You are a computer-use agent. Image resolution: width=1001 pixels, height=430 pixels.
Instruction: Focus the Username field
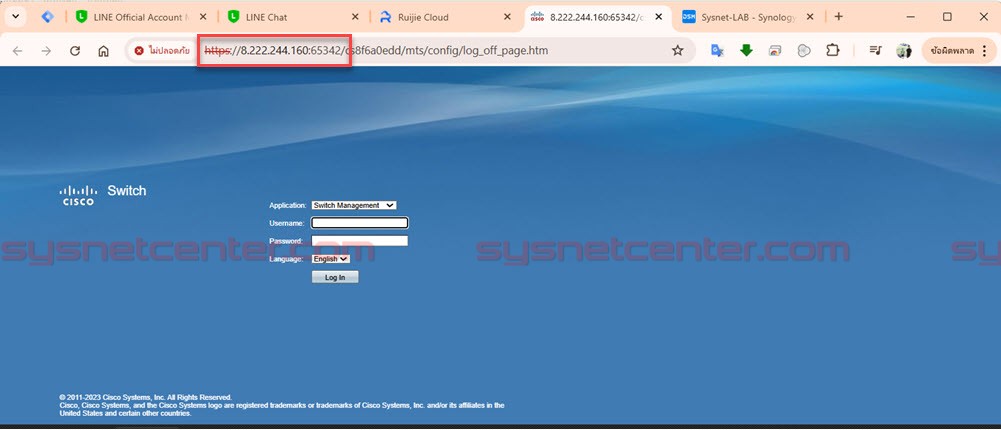pyautogui.click(x=359, y=223)
